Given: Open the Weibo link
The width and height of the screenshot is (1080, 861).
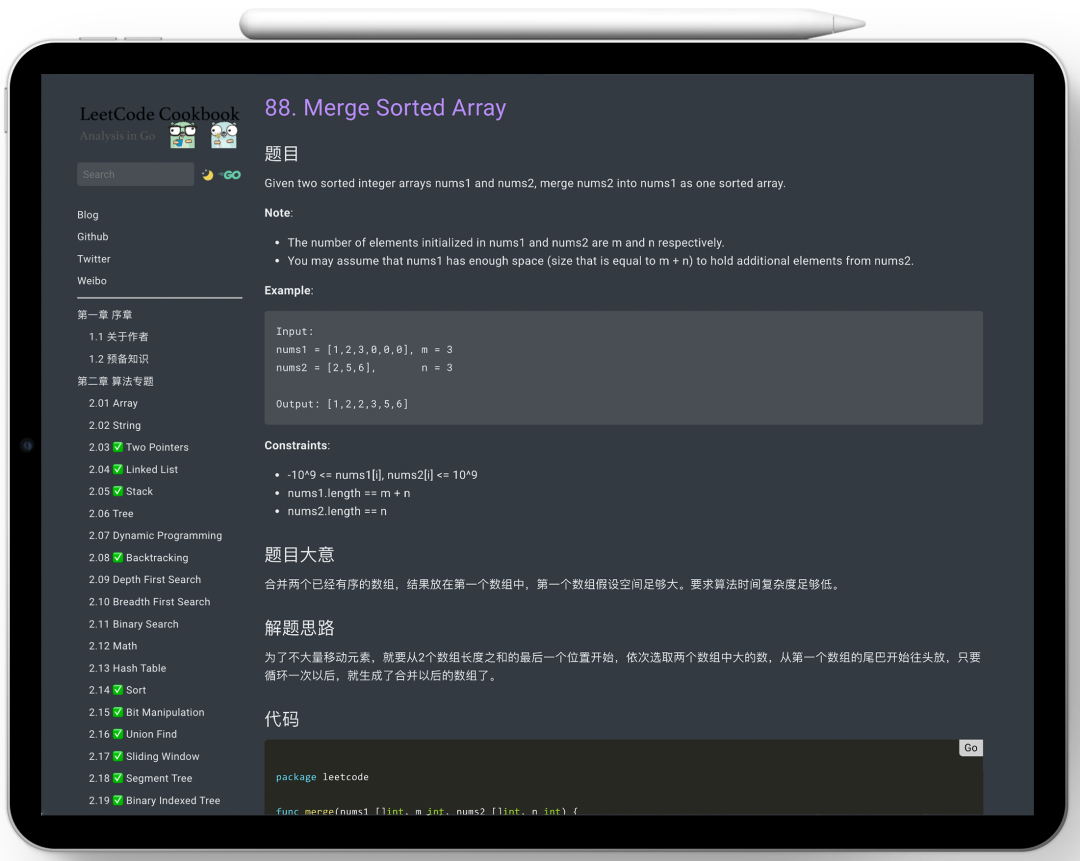Looking at the screenshot, I should pos(92,281).
